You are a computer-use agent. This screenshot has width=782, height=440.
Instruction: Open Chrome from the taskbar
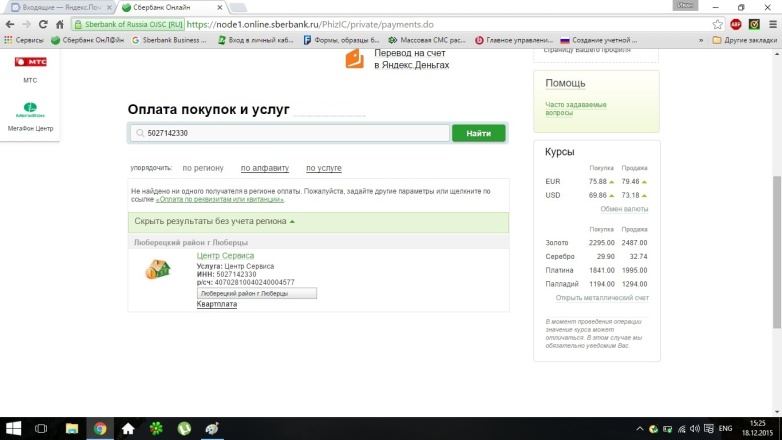pyautogui.click(x=100, y=427)
